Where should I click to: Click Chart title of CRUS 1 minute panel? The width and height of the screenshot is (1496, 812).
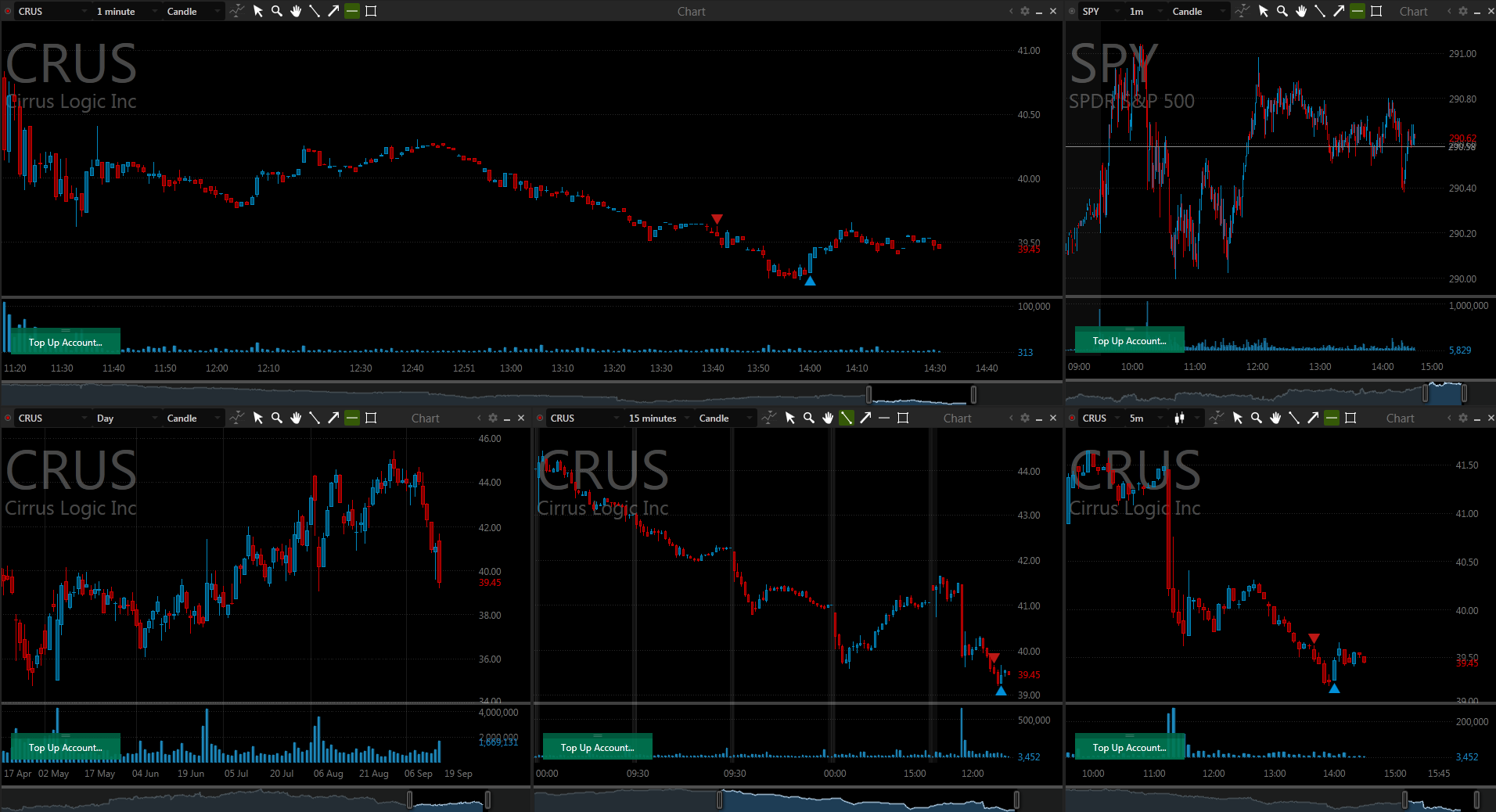[691, 11]
